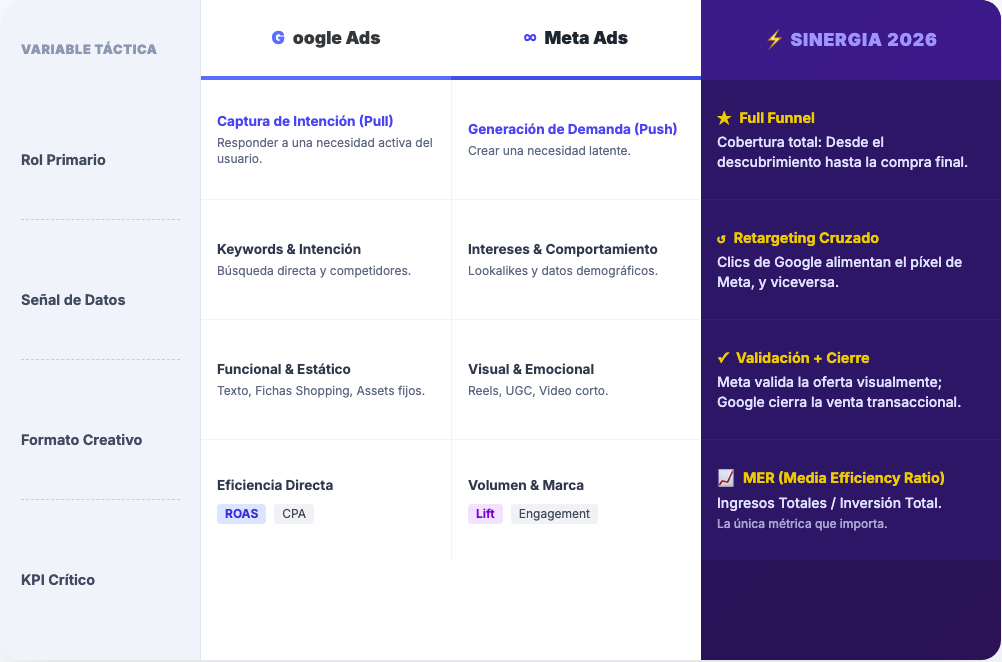This screenshot has height=662, width=1002.
Task: Click the Intereses & Comportamiento heading
Action: [562, 249]
